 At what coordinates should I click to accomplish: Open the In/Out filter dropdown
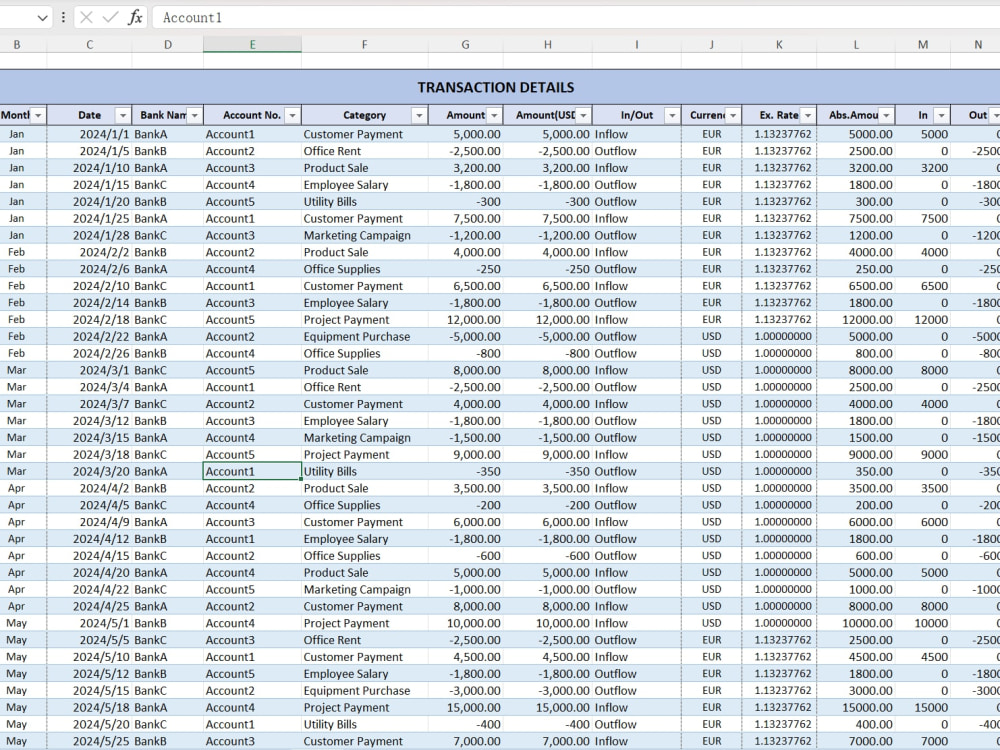(x=672, y=115)
